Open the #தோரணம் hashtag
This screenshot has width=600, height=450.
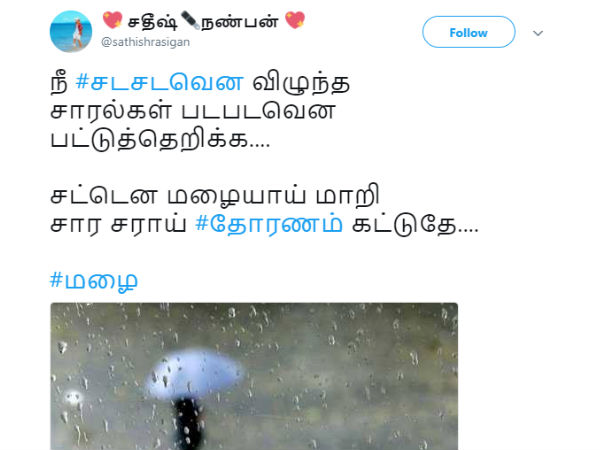pos(269,224)
